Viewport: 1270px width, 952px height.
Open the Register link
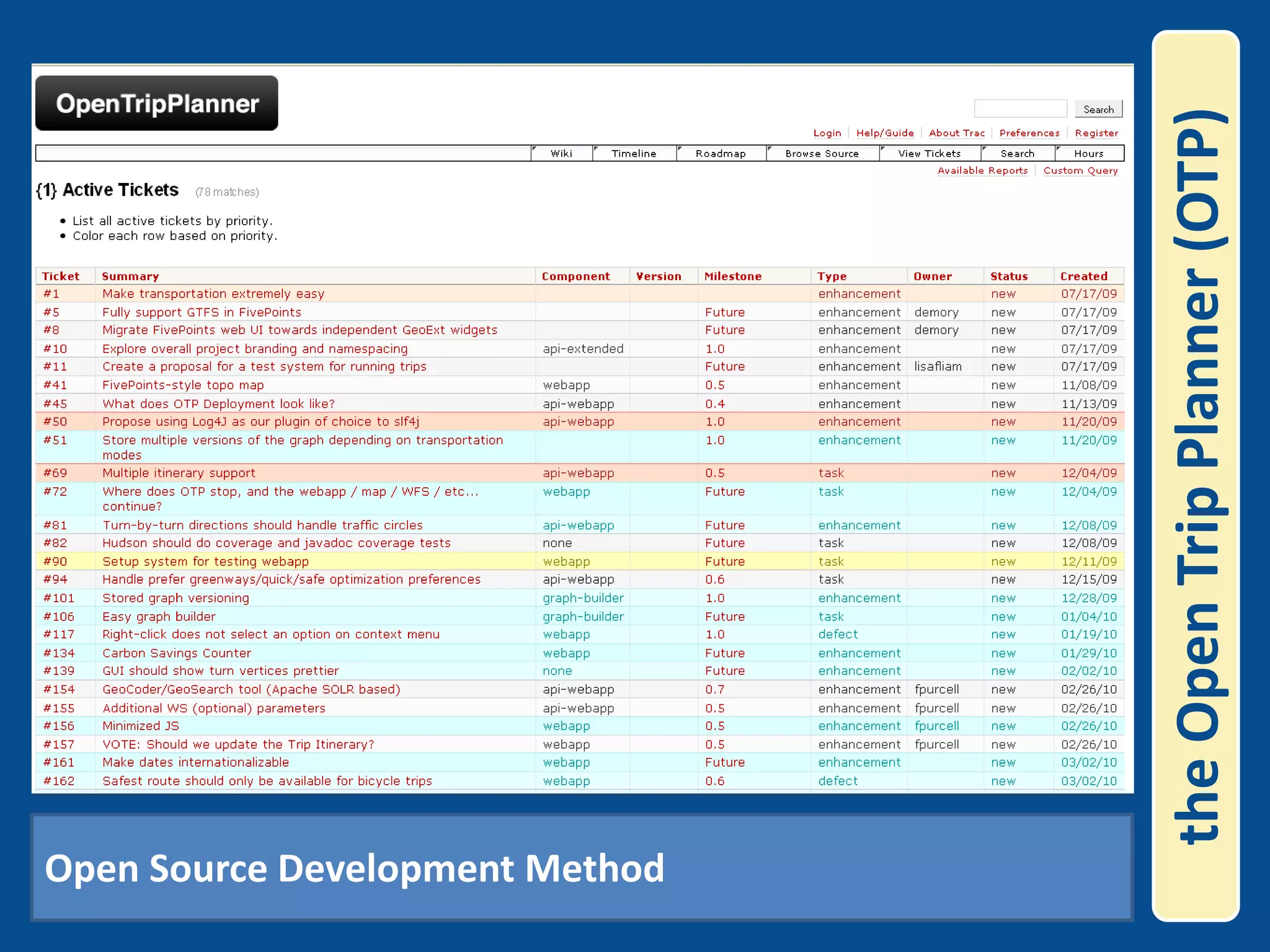1096,133
